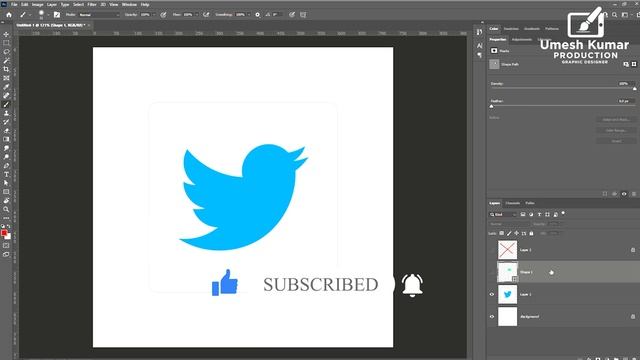Open brush smoothing options gear
Image resolution: width=640 pixels, height=360 pixels.
[258, 15]
